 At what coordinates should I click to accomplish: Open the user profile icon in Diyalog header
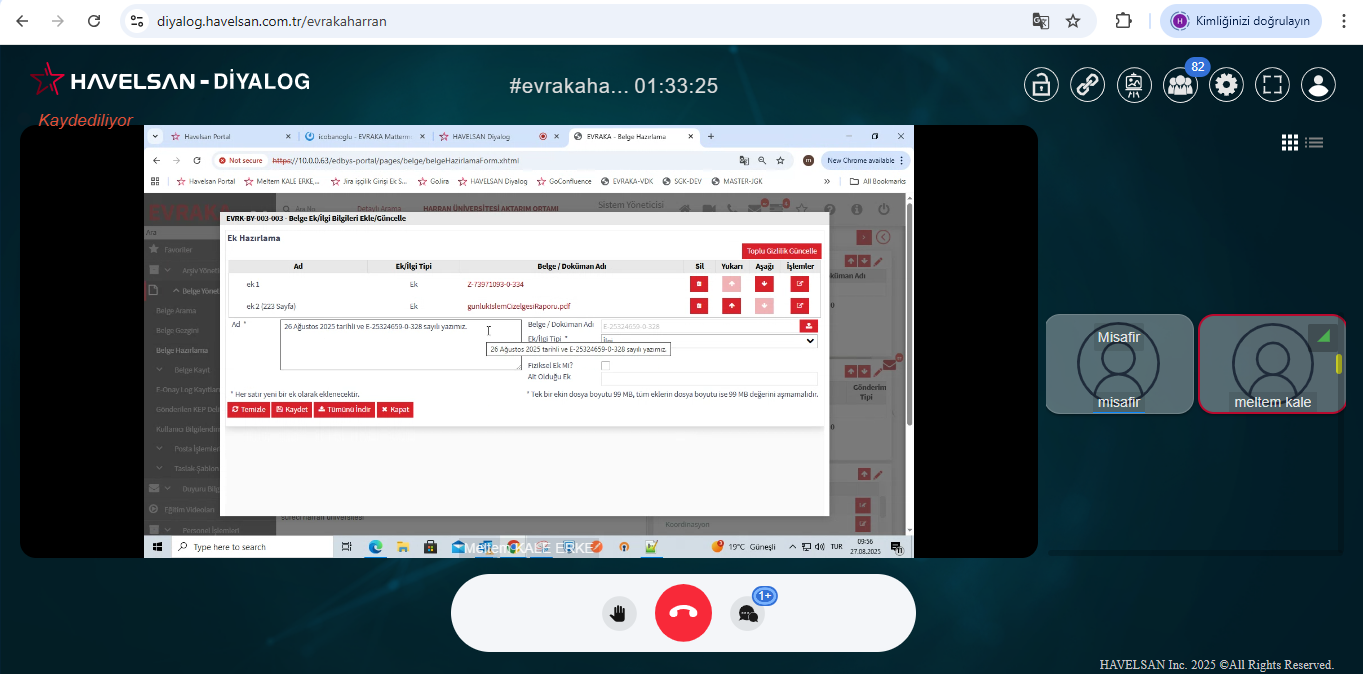[x=1318, y=85]
